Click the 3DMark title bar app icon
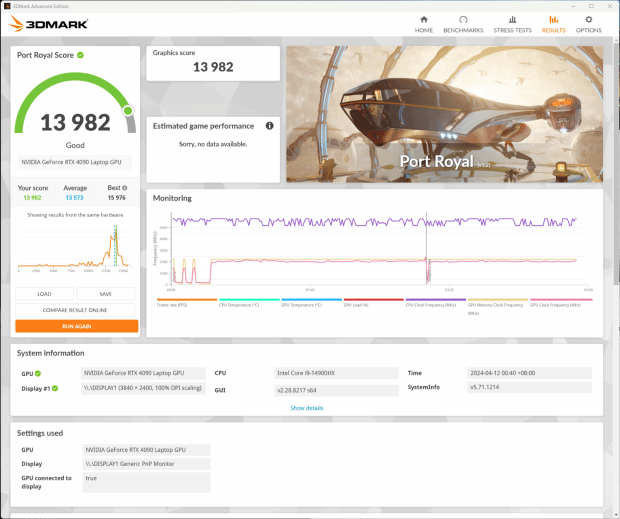The width and height of the screenshot is (620, 519). (x=7, y=6)
